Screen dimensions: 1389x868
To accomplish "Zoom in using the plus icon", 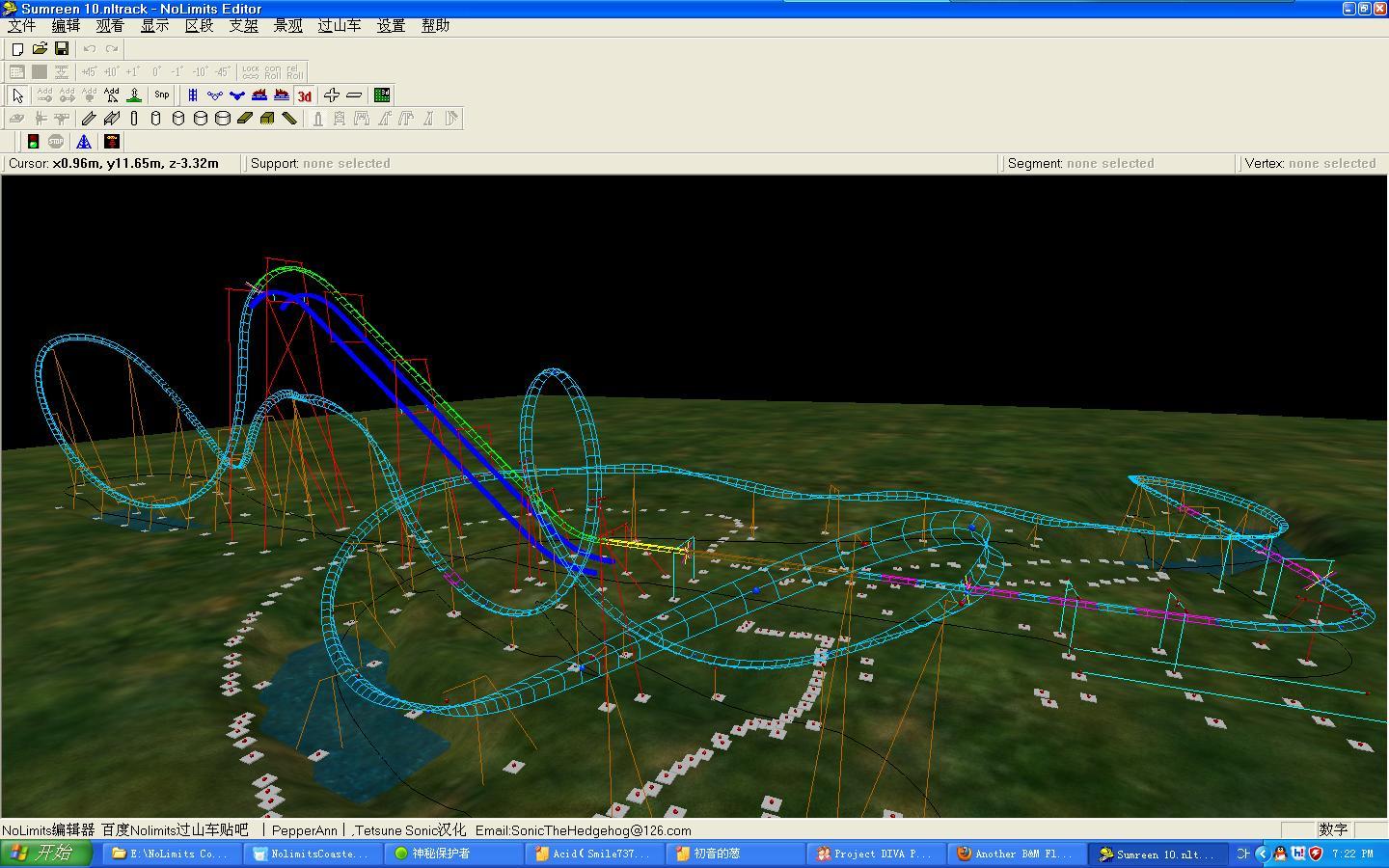I will tap(331, 95).
